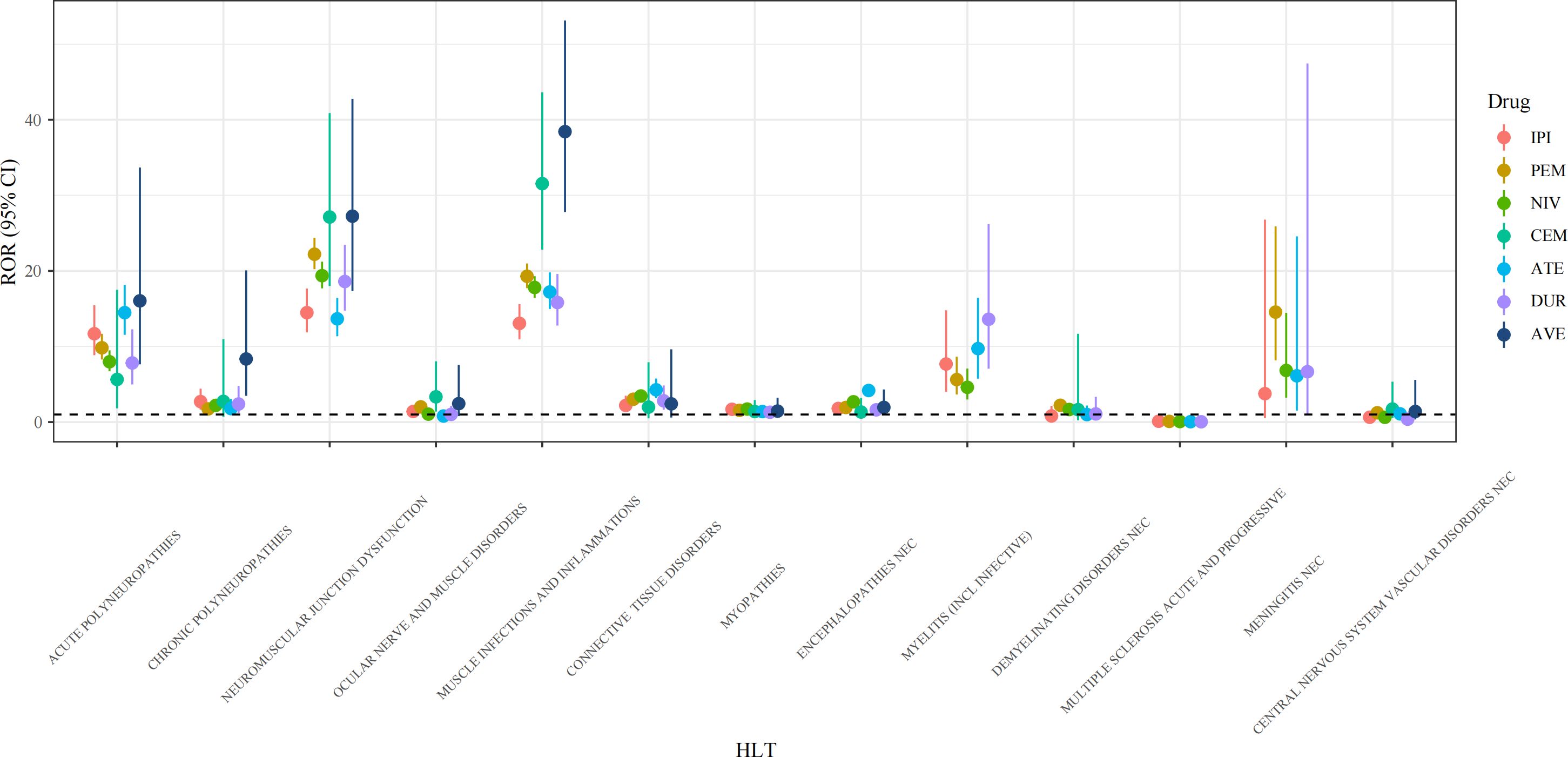The image size is (1568, 757).
Task: Click 'MULTIPLE SCLEROSIS ACUTE AND PROGRESSIVE' label
Action: click(1174, 601)
